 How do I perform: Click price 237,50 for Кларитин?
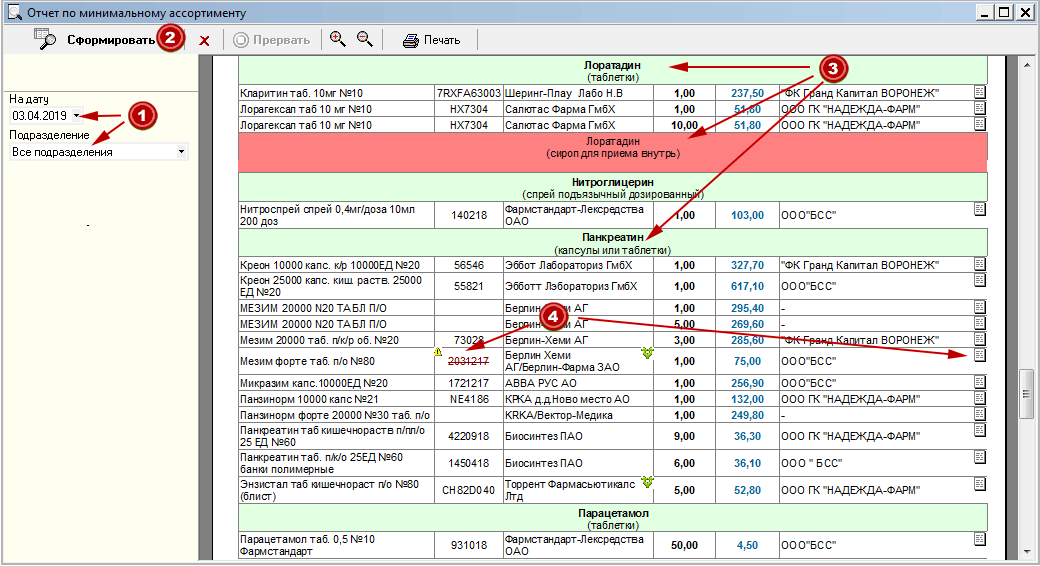pyautogui.click(x=748, y=94)
